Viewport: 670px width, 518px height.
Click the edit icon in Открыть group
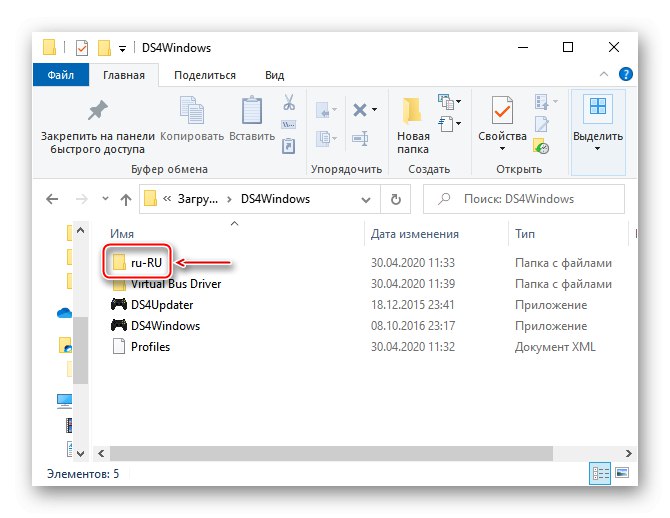[541, 124]
